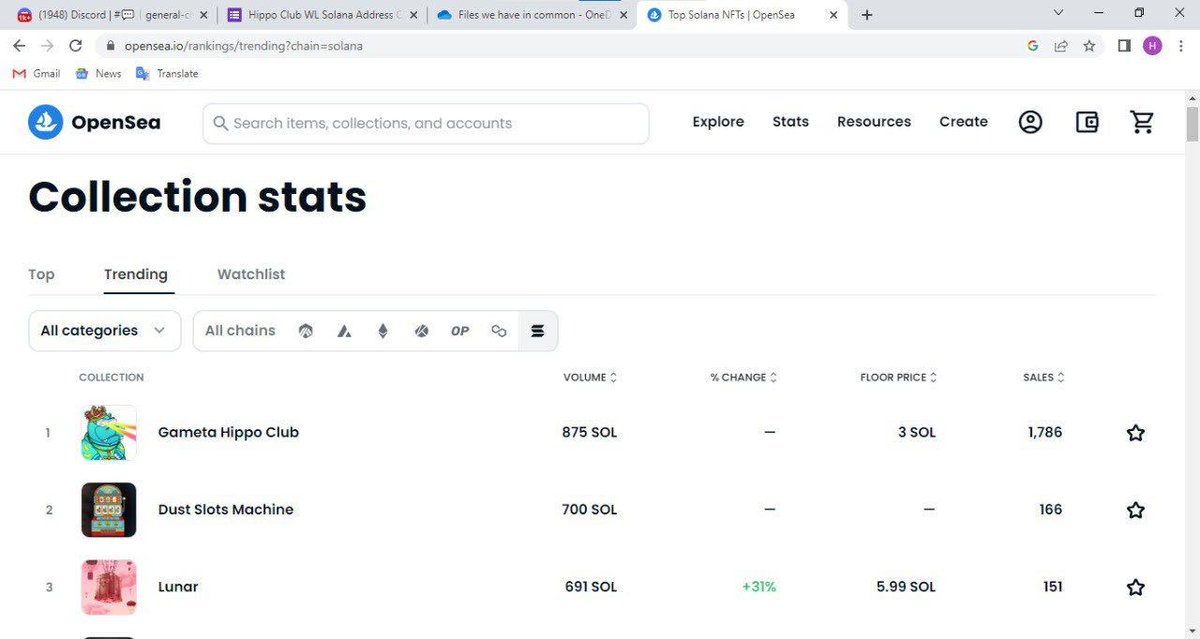1200x639 pixels.
Task: Reload the OpenSea page
Action: coord(75,46)
